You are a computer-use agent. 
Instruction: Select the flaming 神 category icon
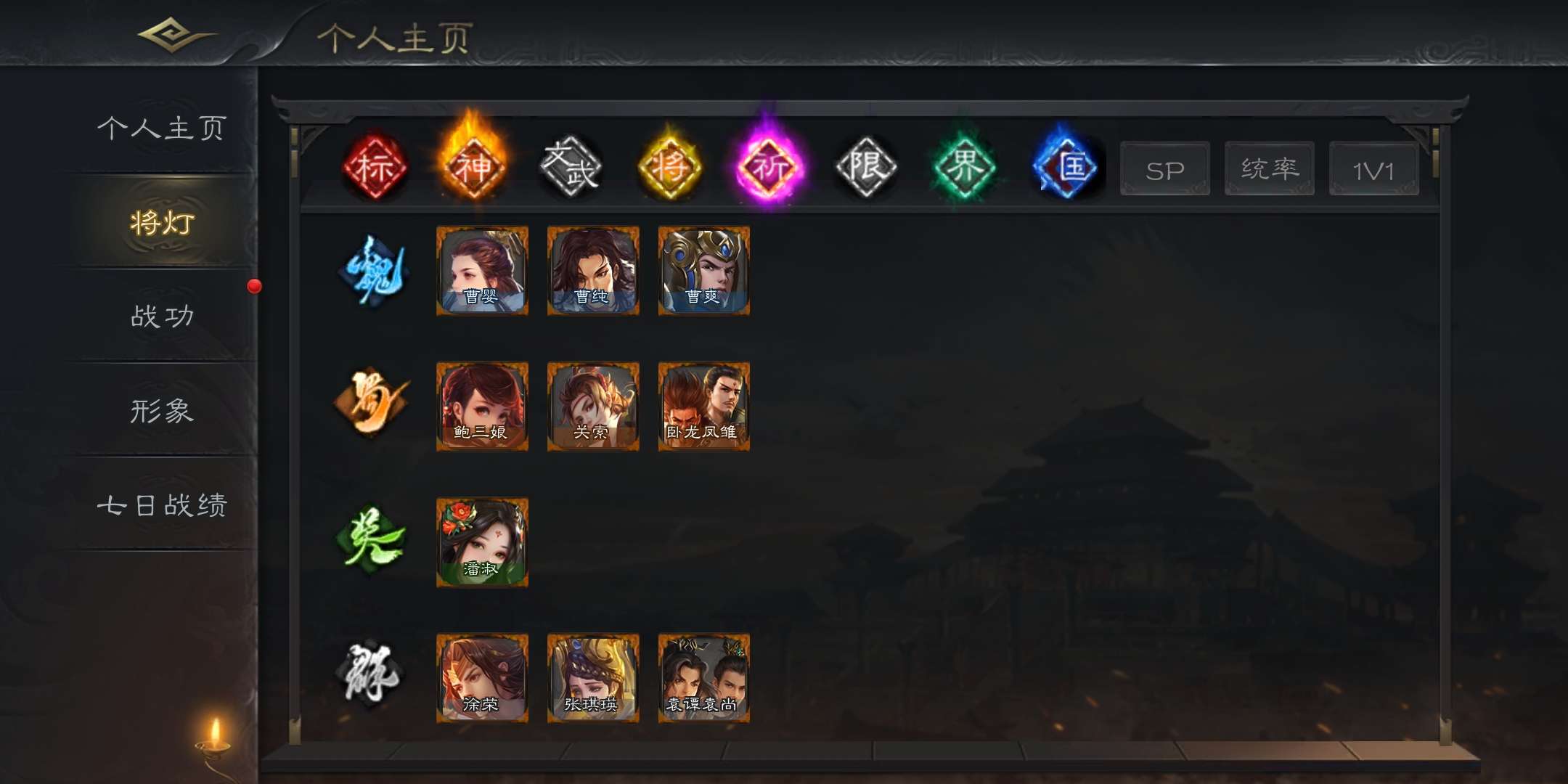[473, 163]
